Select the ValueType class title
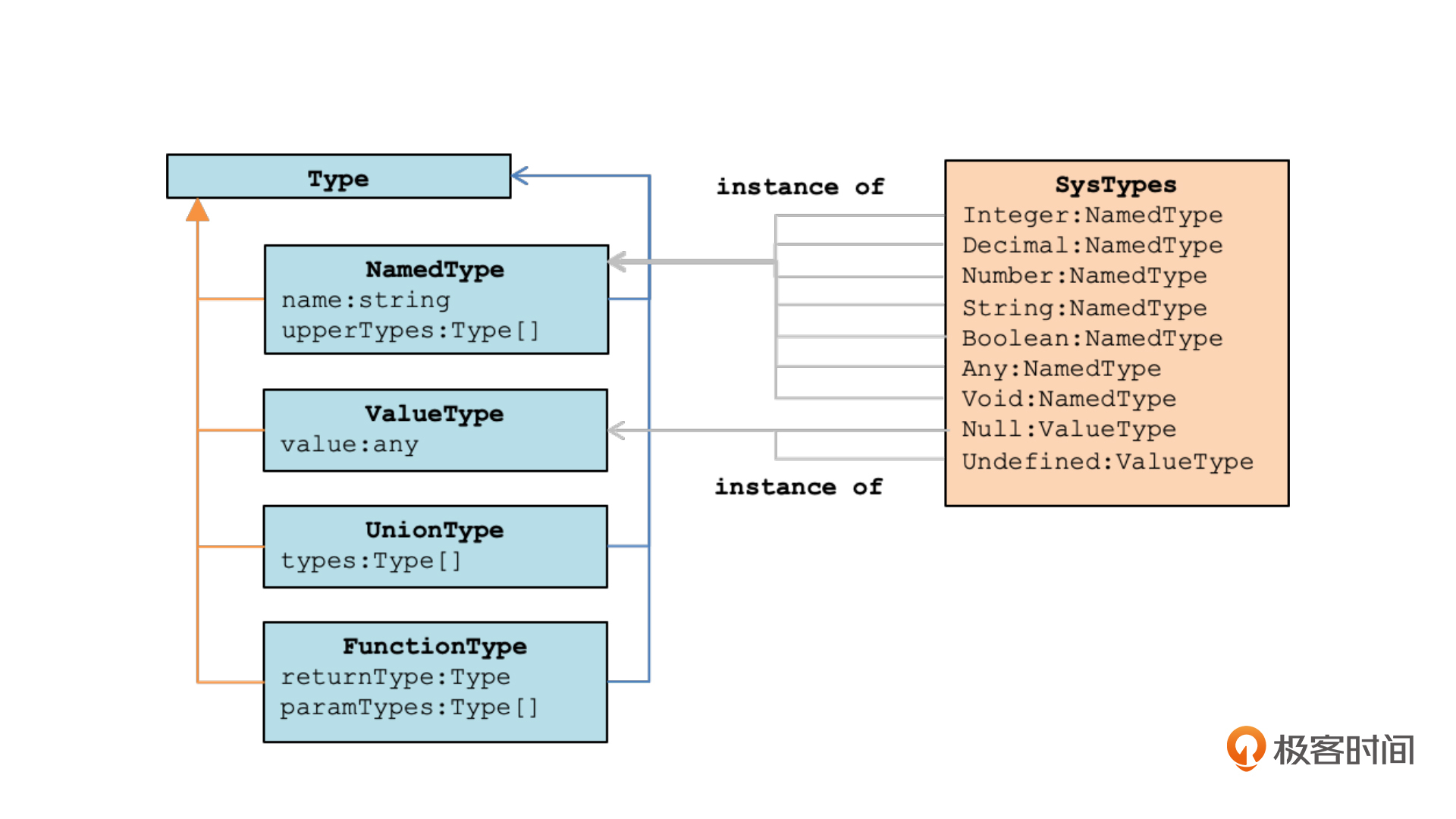 tap(435, 413)
